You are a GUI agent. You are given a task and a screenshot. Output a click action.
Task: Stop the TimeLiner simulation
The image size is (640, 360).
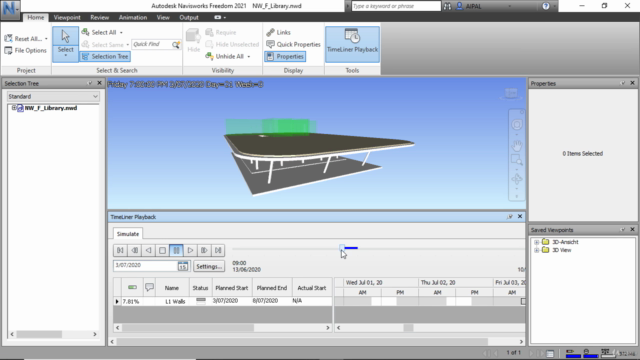coord(162,250)
